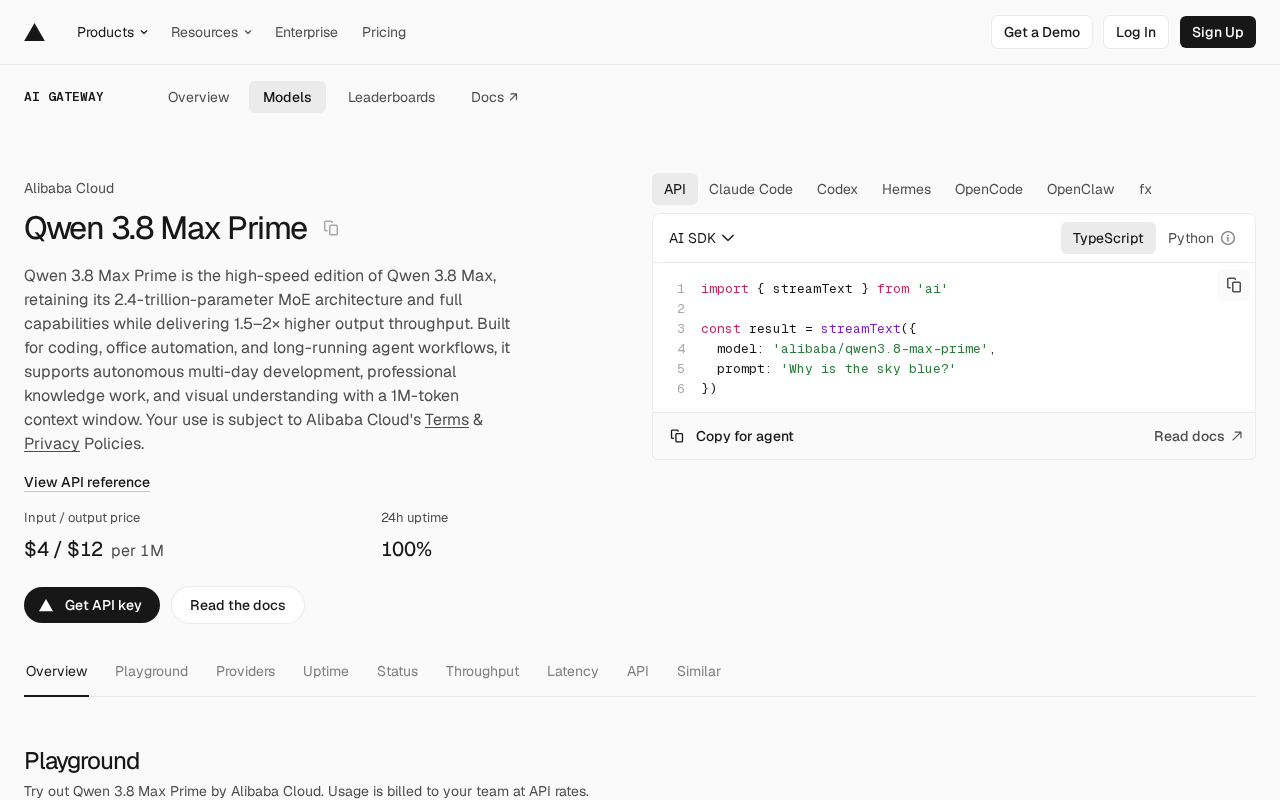Open the Docs external link
This screenshot has height=800, width=1280.
(495, 97)
